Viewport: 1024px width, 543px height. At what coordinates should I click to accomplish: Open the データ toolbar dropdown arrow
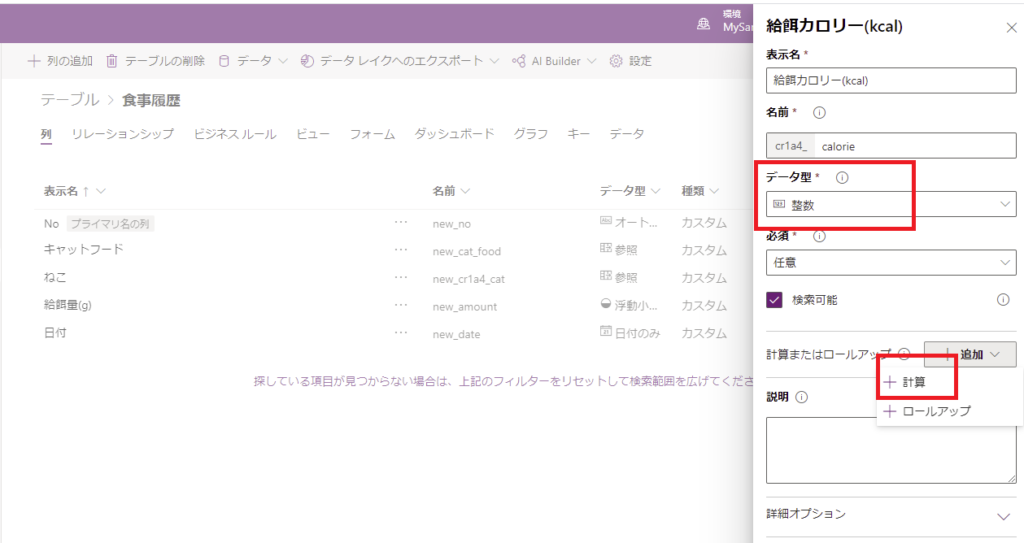click(283, 61)
